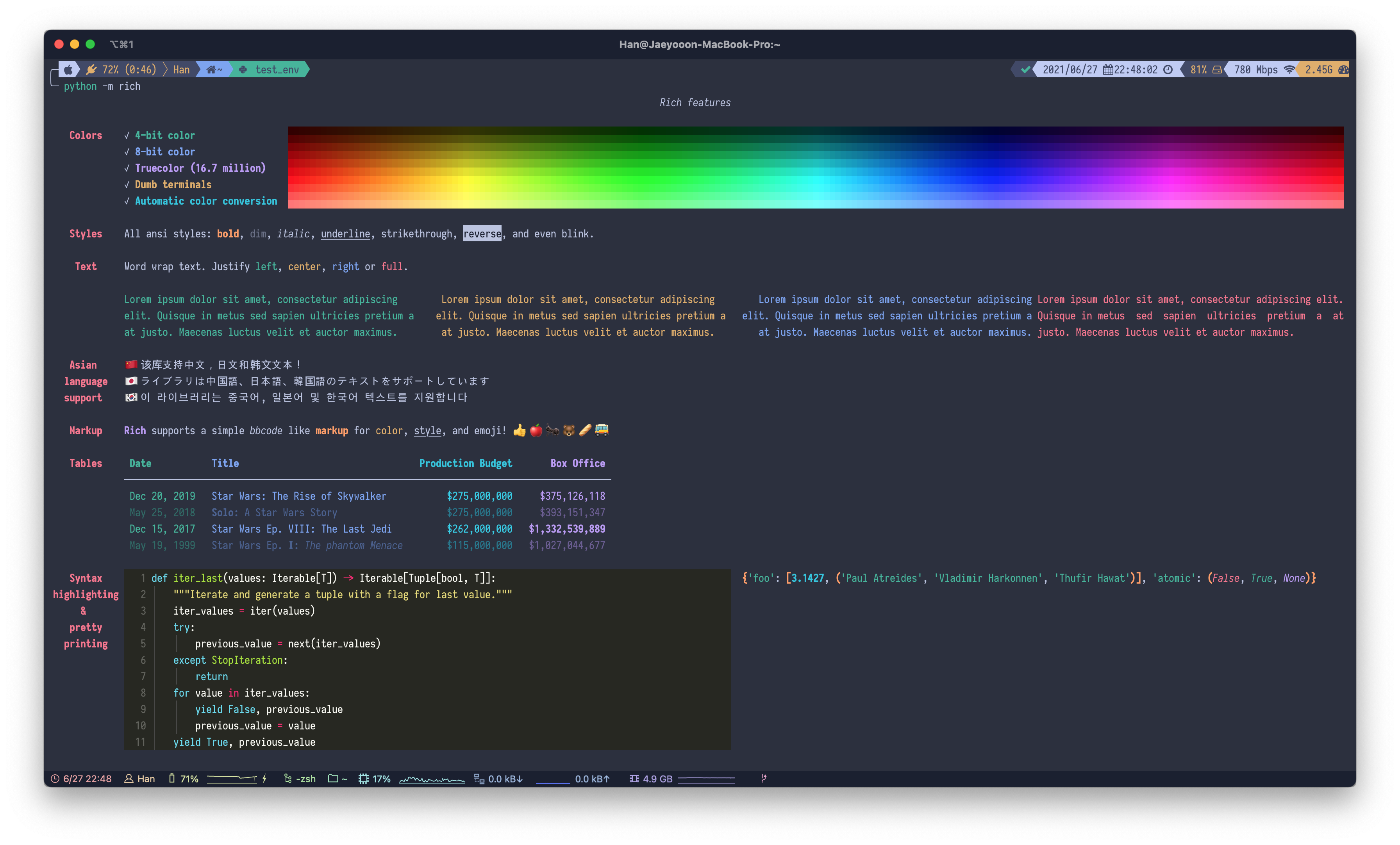Click the Apple logo prompt segment
Screen dimensions: 1400x845
68,69
